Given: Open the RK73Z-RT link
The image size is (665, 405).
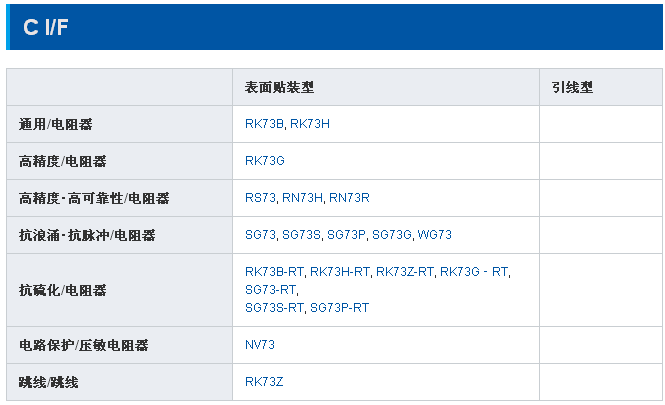Looking at the screenshot, I should tap(405, 272).
